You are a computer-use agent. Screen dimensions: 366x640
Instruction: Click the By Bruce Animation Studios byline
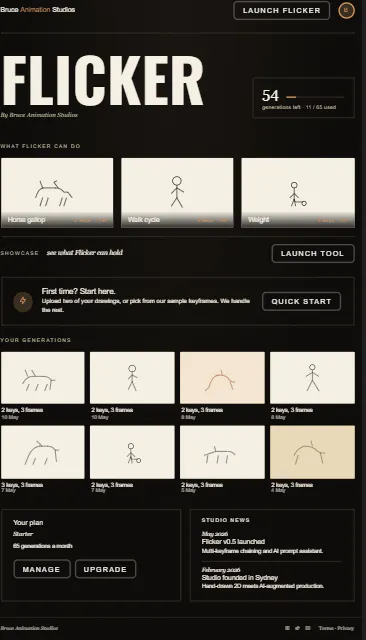tap(39, 115)
